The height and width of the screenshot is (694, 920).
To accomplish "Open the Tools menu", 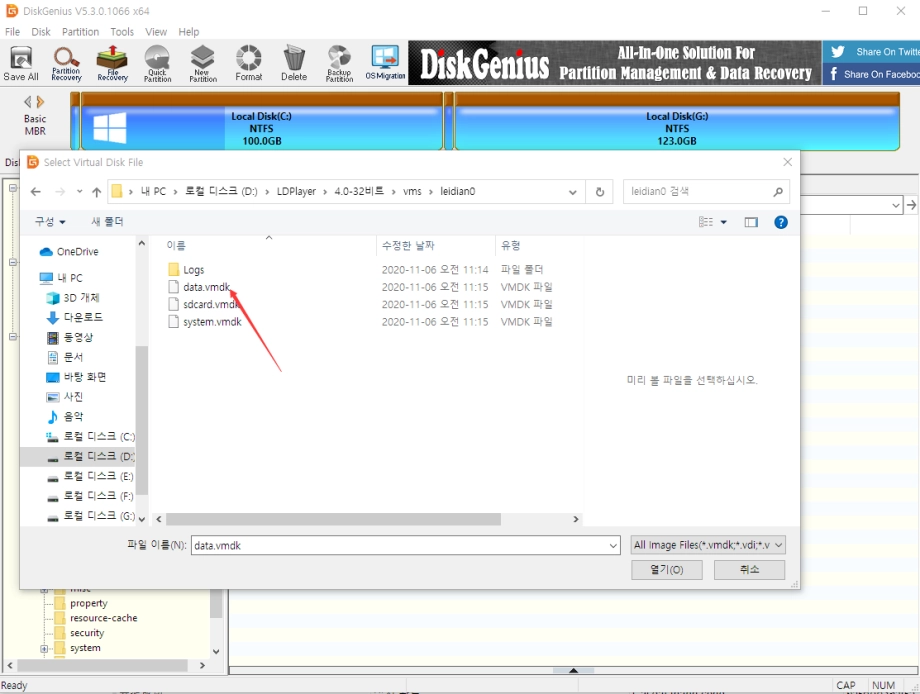I will [x=122, y=32].
